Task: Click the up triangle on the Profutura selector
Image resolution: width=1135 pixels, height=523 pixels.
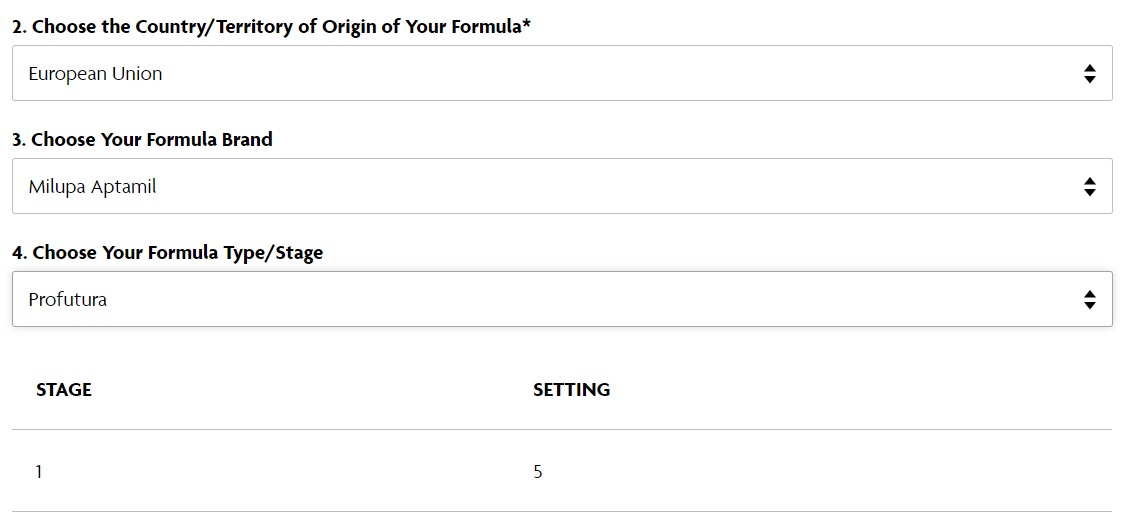Action: pyautogui.click(x=1089, y=294)
